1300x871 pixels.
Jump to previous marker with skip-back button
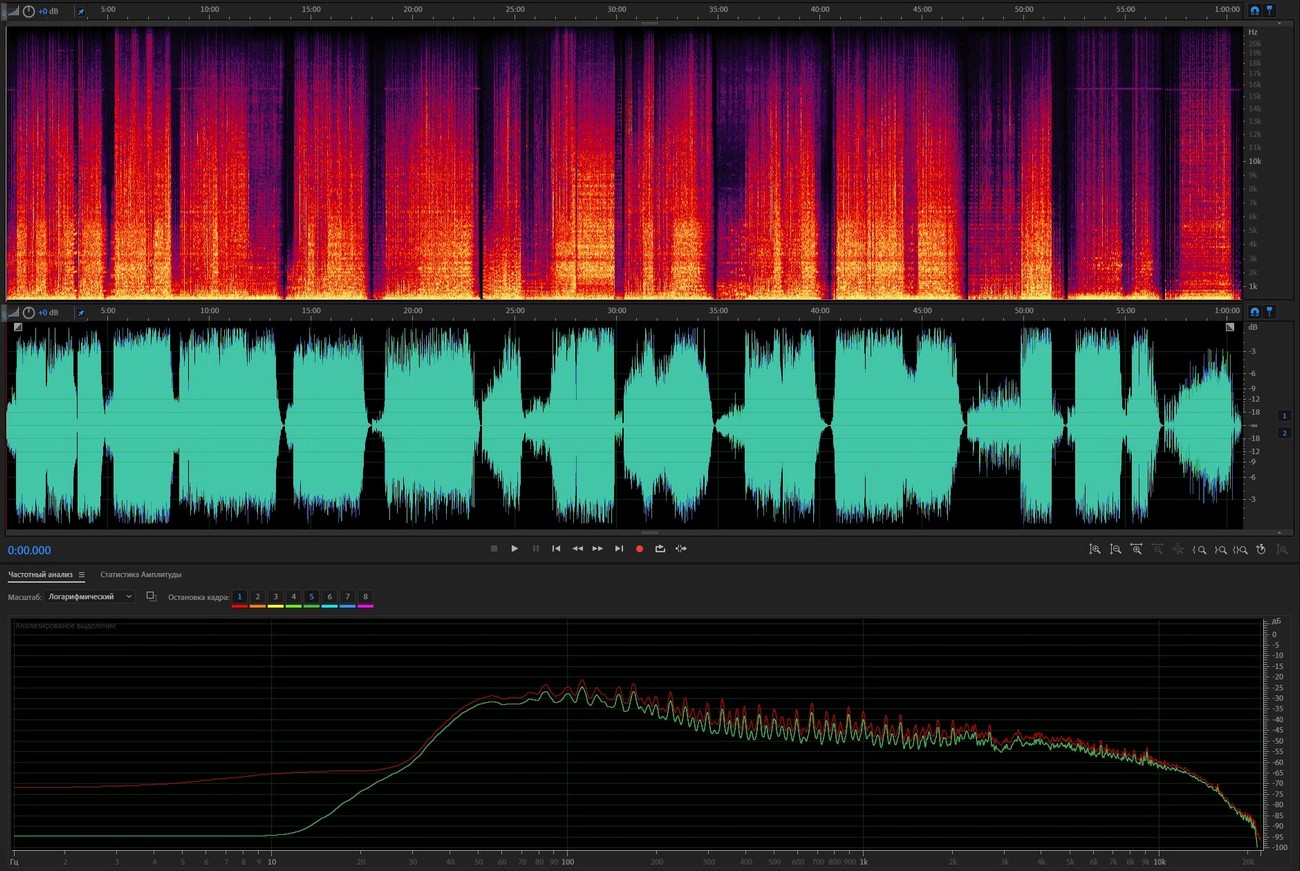click(x=556, y=549)
